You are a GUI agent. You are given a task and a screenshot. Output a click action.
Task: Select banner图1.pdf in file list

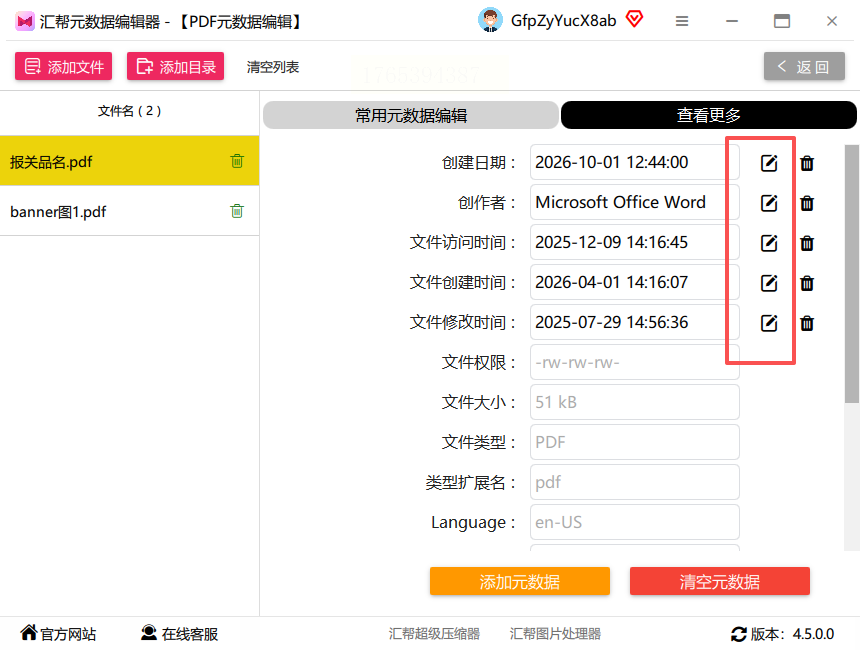(129, 211)
